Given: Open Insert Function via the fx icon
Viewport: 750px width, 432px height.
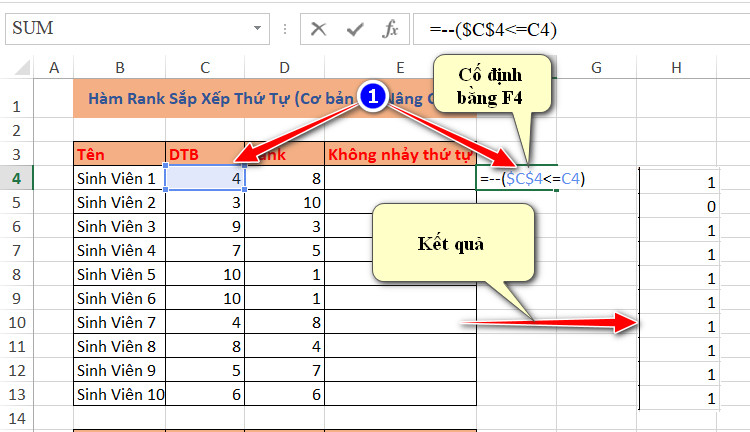Looking at the screenshot, I should pos(391,29).
